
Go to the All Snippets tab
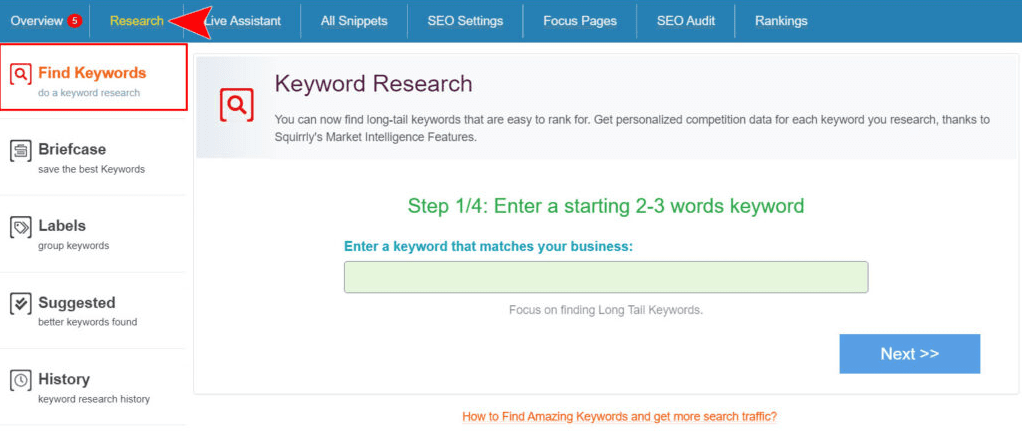coord(354,21)
